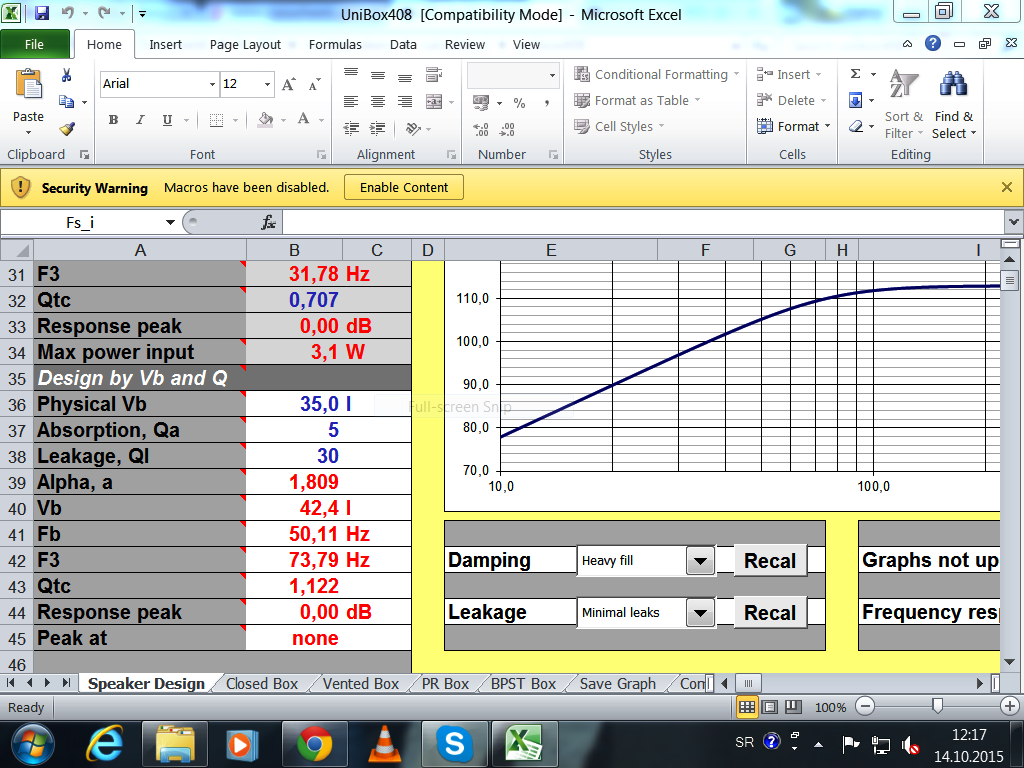This screenshot has height=768, width=1024.
Task: Open Find & Select binoculars
Action: point(953,104)
